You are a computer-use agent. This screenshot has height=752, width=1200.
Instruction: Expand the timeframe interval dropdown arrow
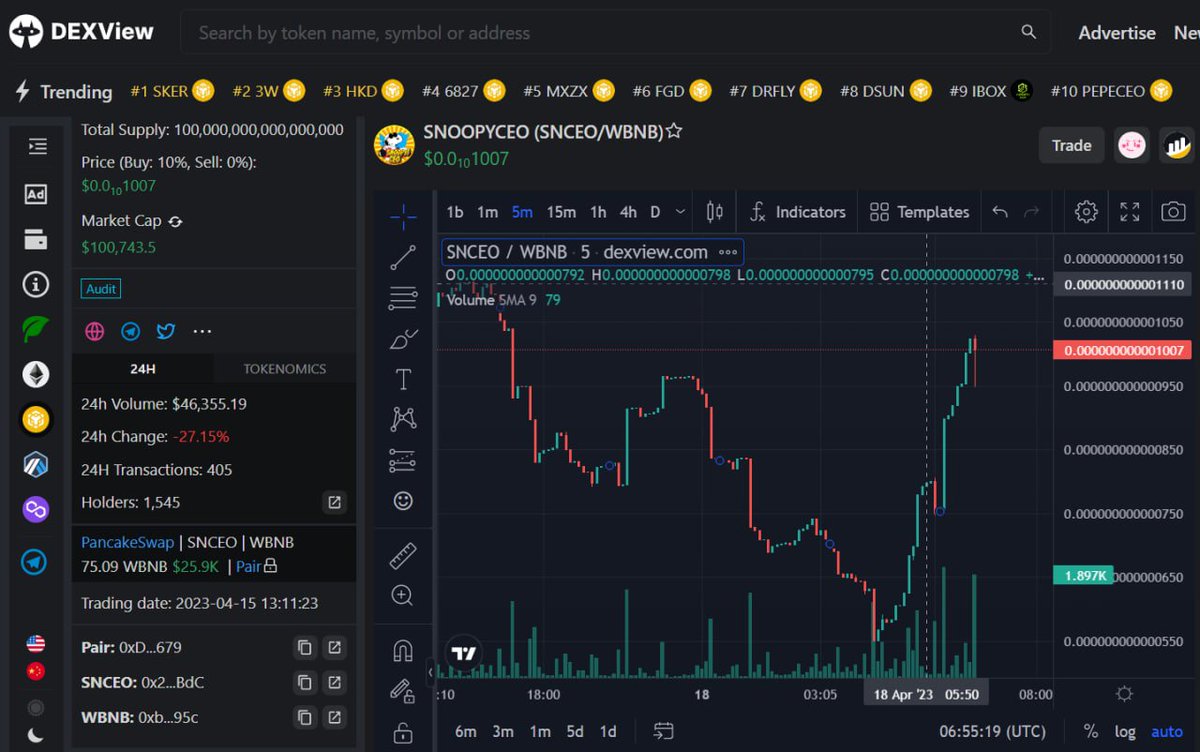click(x=681, y=211)
